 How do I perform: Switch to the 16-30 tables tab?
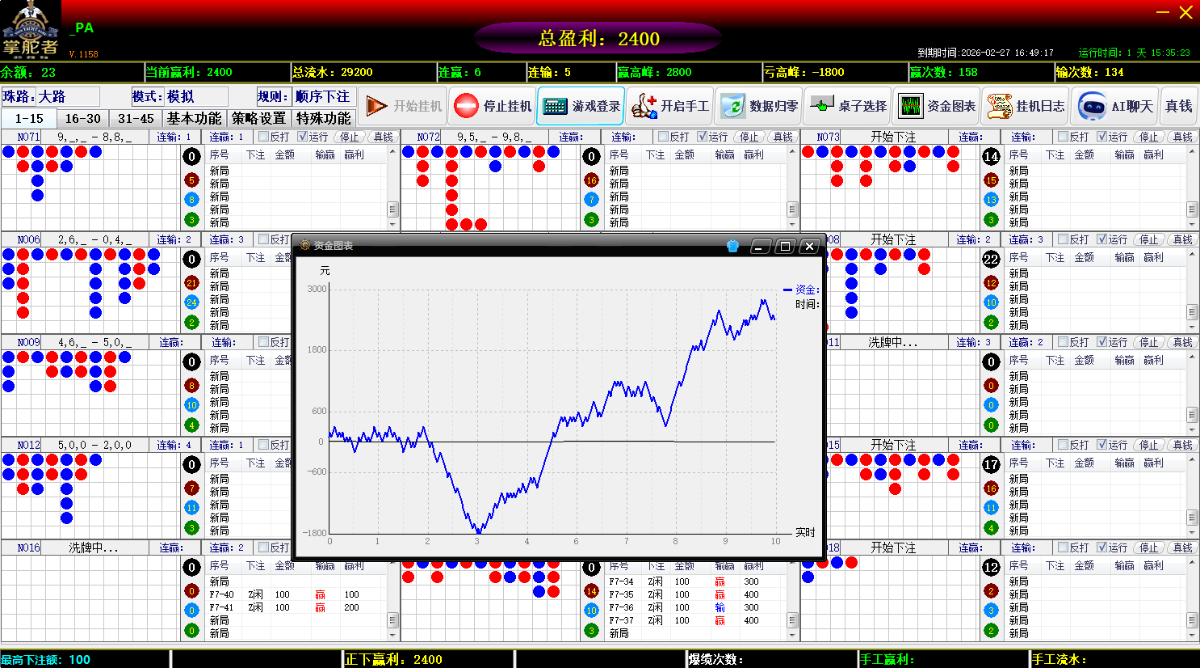82,118
